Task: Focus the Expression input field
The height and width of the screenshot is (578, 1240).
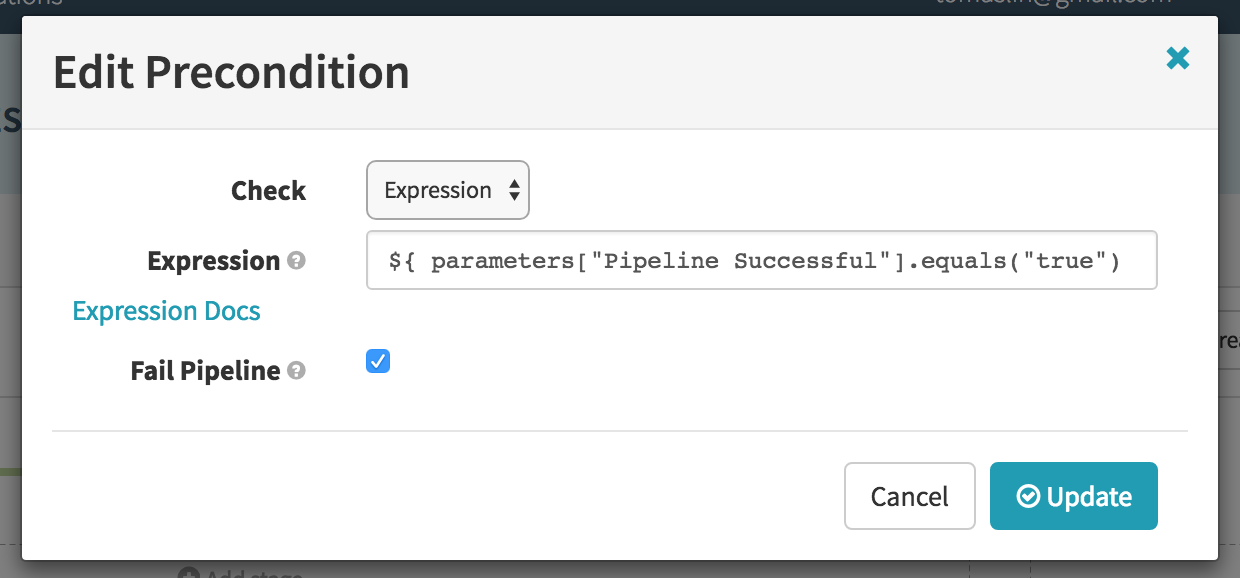Action: click(762, 261)
